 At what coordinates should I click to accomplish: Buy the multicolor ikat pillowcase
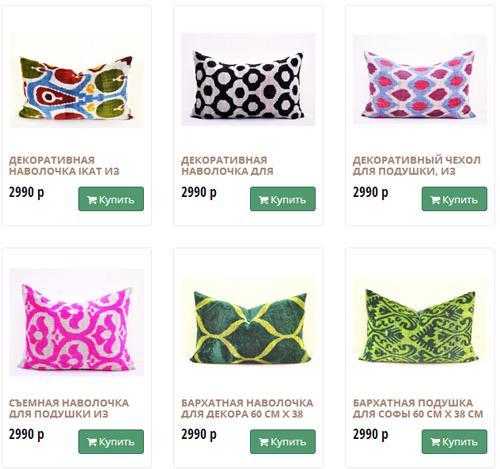point(111,199)
